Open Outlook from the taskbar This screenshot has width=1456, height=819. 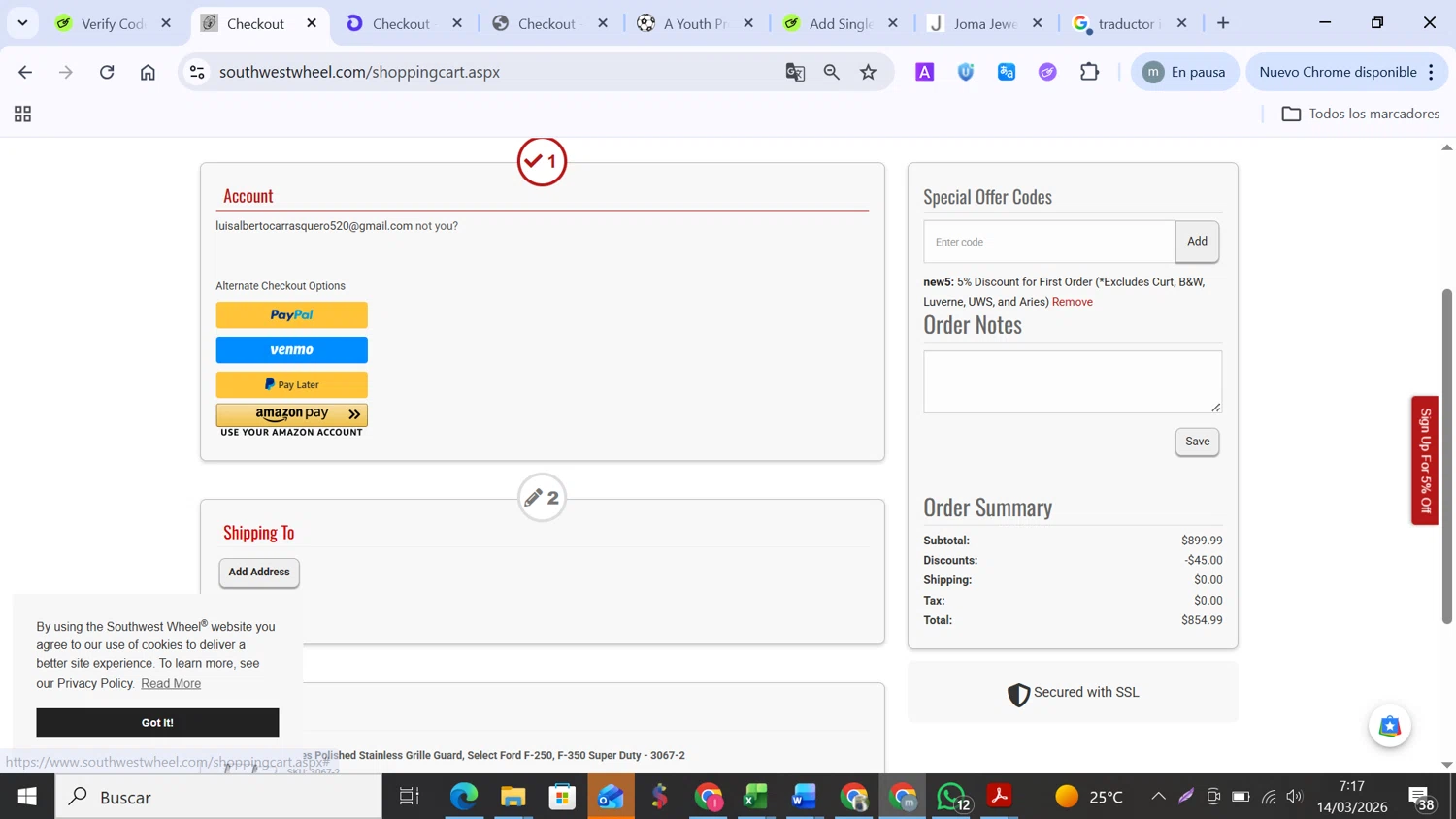(x=611, y=797)
